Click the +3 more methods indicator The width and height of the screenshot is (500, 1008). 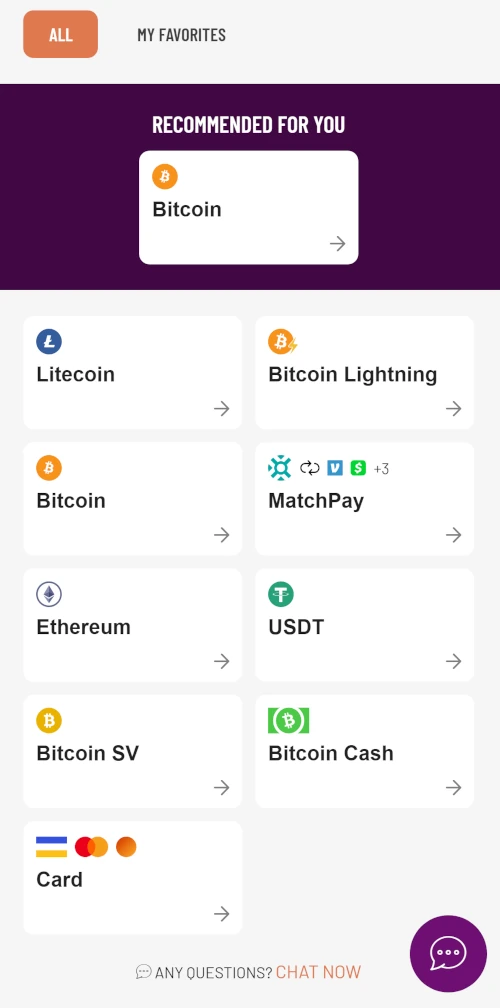tap(381, 469)
